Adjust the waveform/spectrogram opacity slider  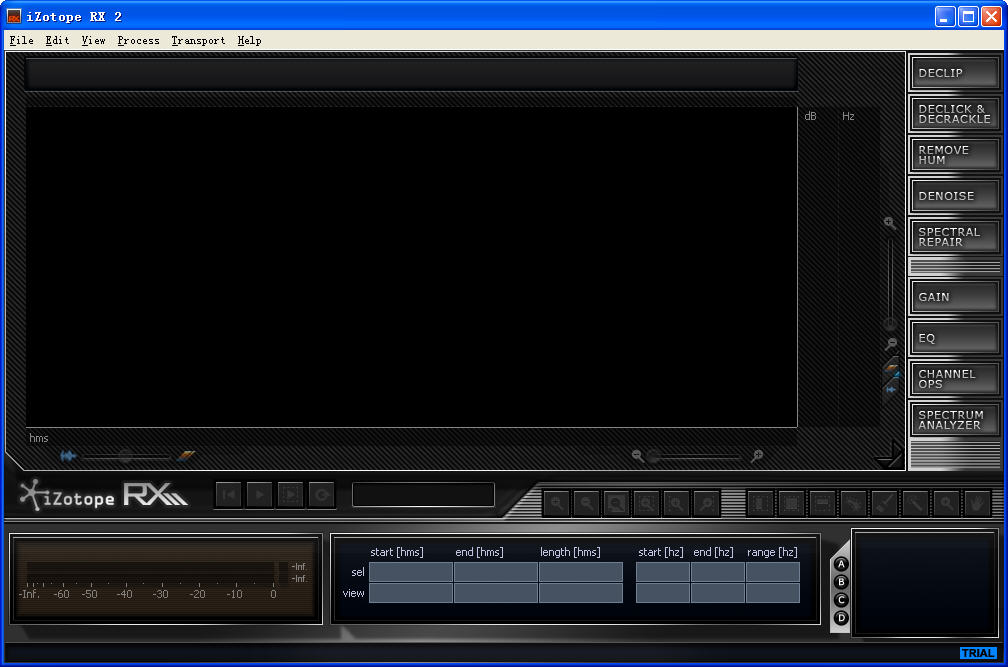[x=126, y=456]
